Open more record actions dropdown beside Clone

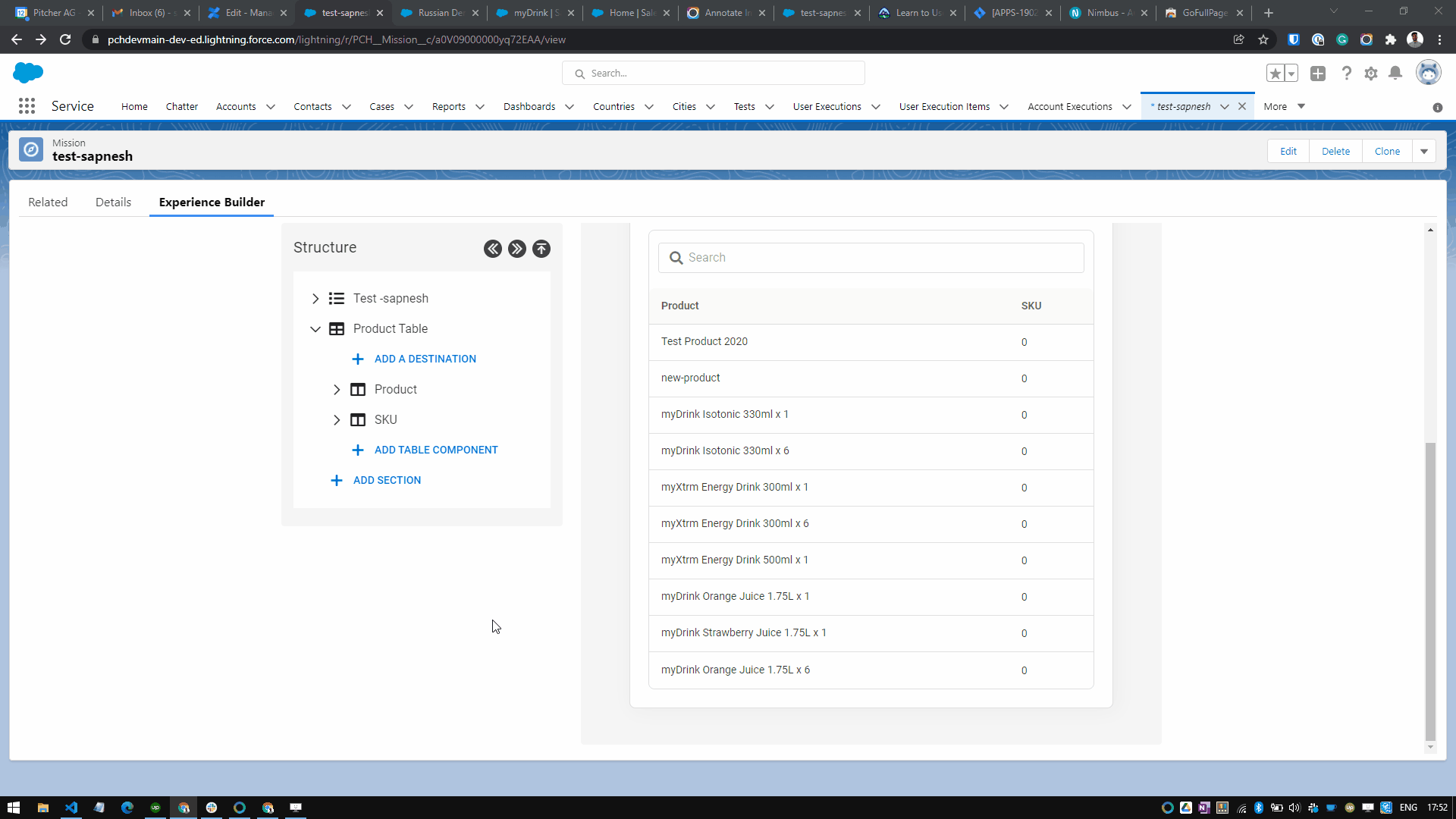[1424, 152]
